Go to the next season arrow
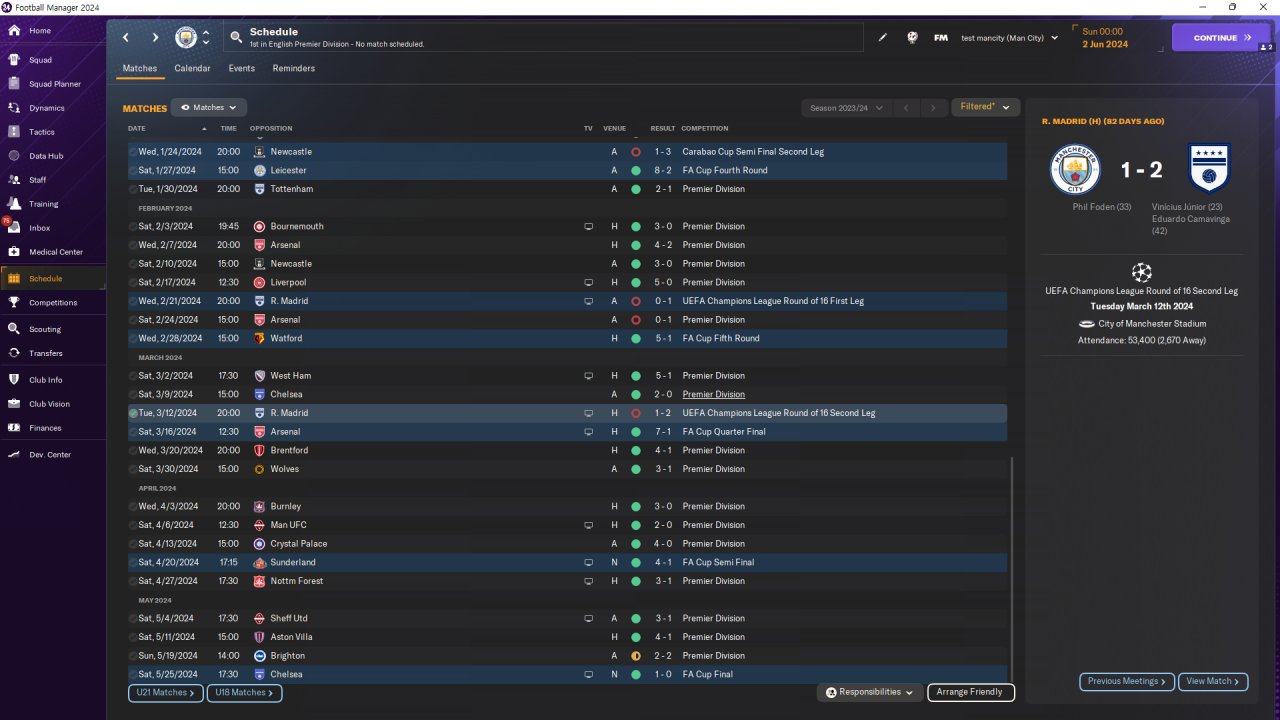The height and width of the screenshot is (720, 1280). [933, 108]
